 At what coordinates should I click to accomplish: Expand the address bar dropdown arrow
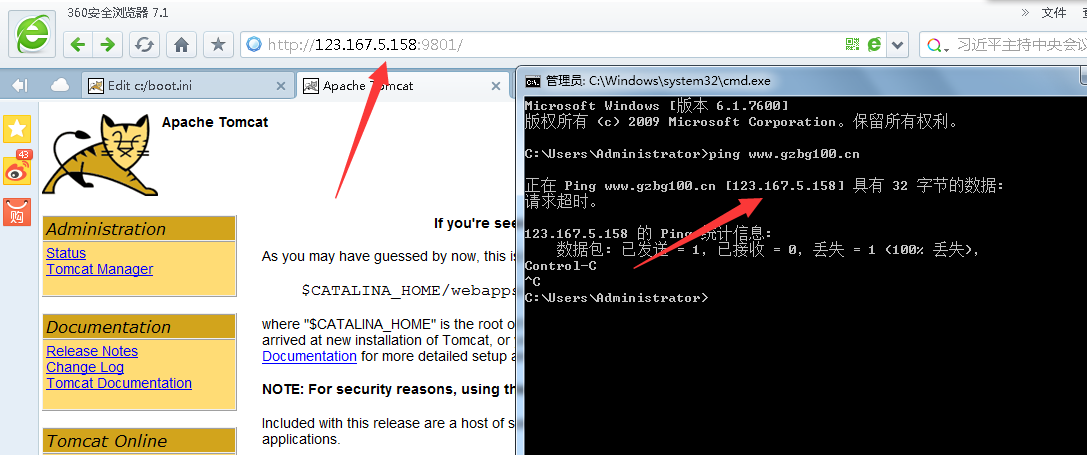point(898,45)
